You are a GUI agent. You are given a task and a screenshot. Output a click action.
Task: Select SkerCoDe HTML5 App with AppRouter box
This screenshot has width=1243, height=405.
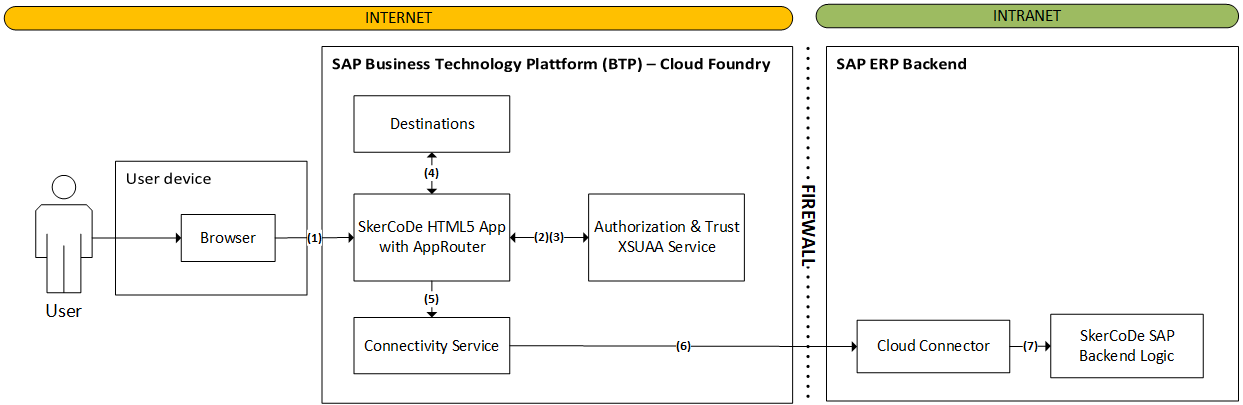tap(432, 237)
